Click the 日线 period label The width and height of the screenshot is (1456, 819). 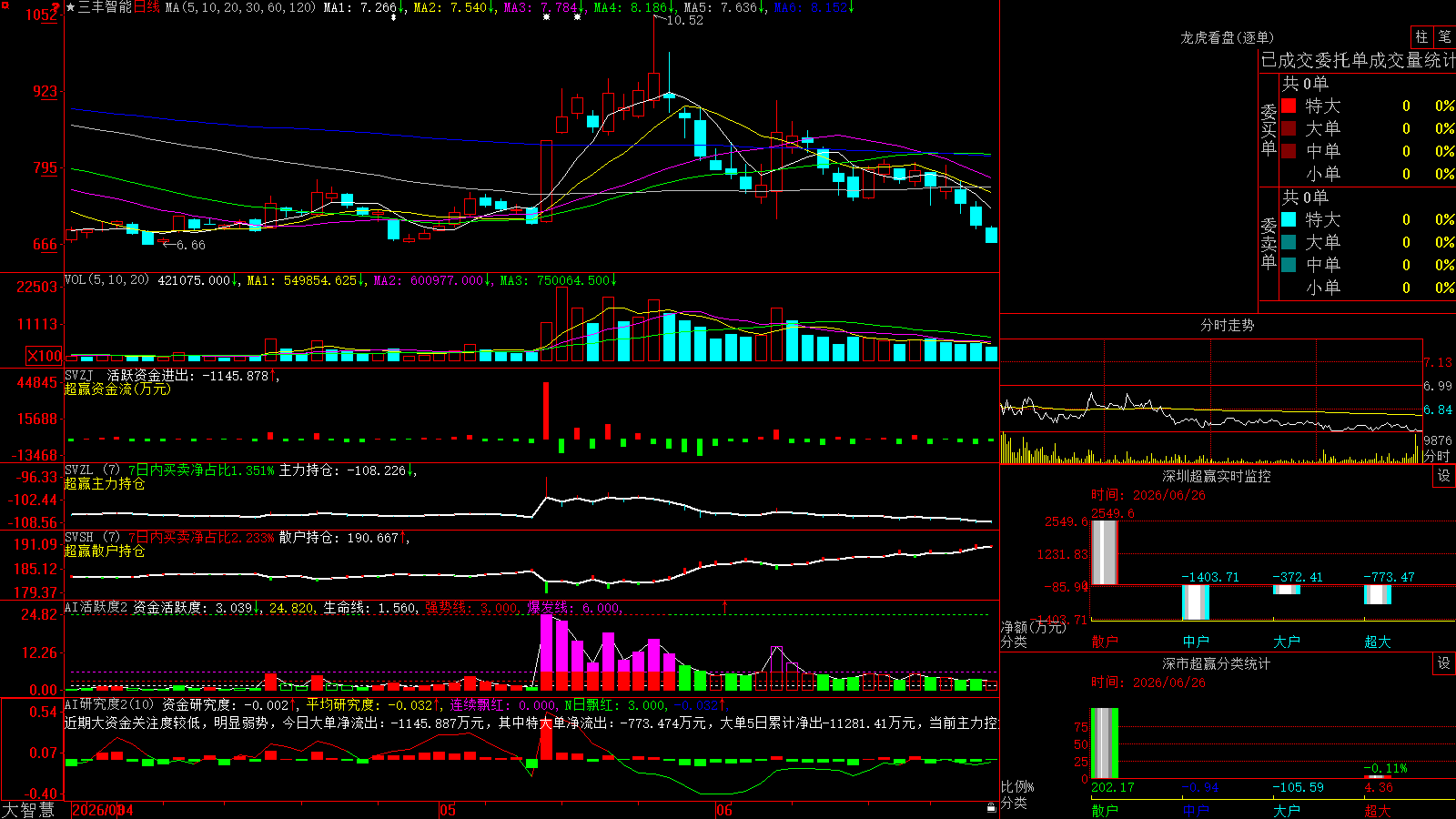pyautogui.click(x=147, y=7)
